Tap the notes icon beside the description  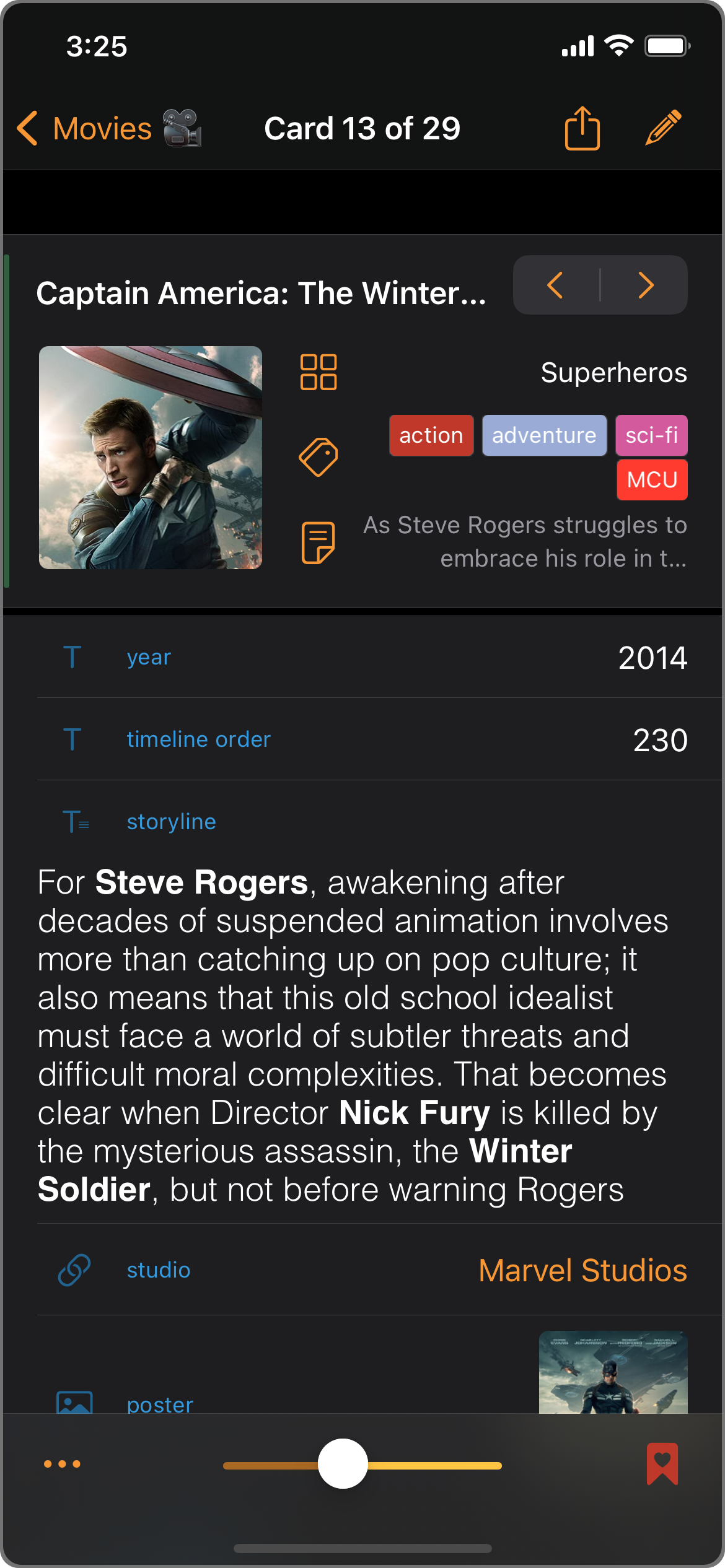pos(319,542)
